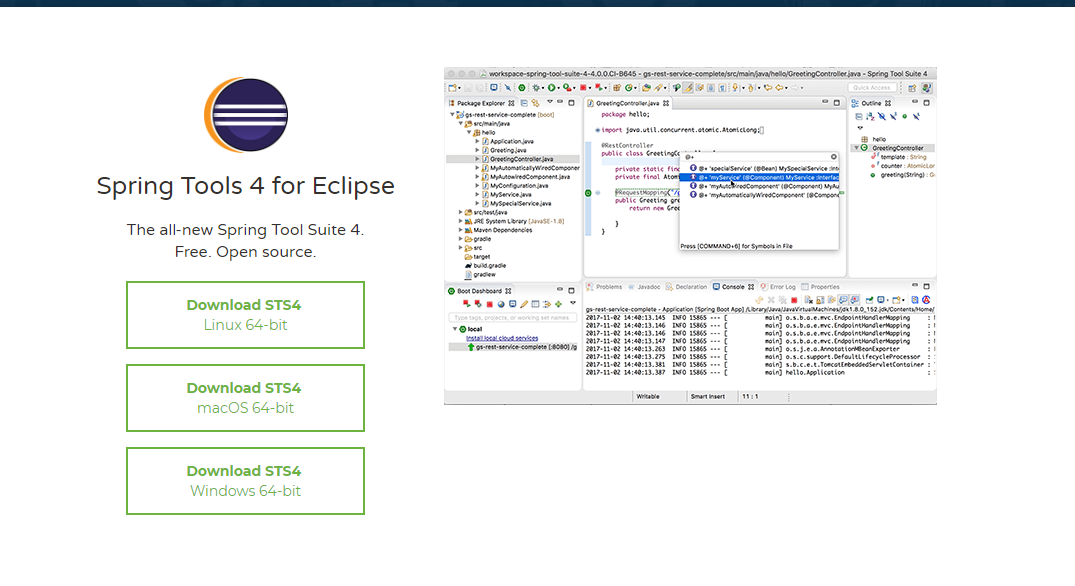Download STS4 for Linux 64-bit
Image resolution: width=1075 pixels, height=586 pixels.
pos(245,315)
